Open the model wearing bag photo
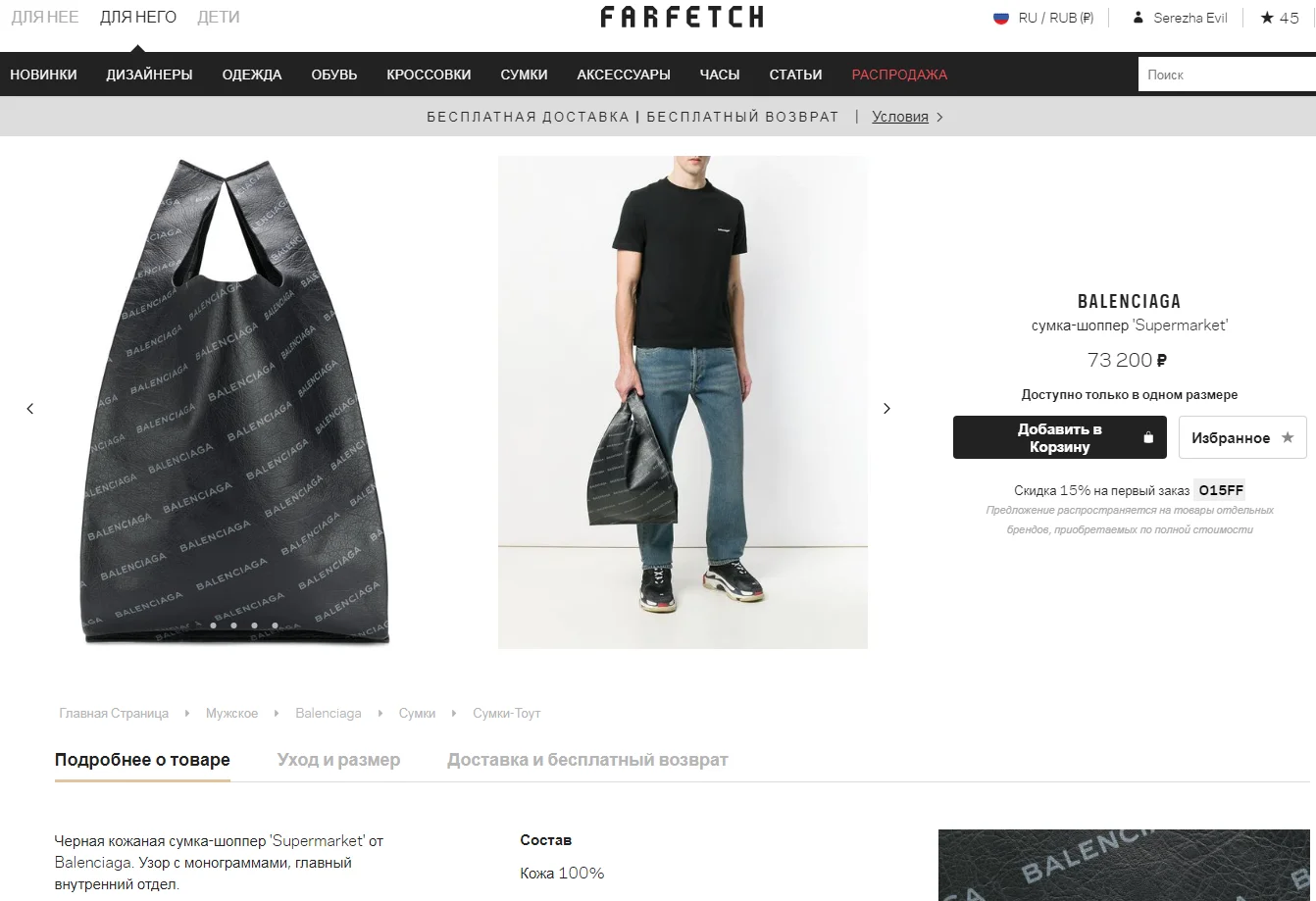This screenshot has width=1316, height=901. pyautogui.click(x=683, y=402)
